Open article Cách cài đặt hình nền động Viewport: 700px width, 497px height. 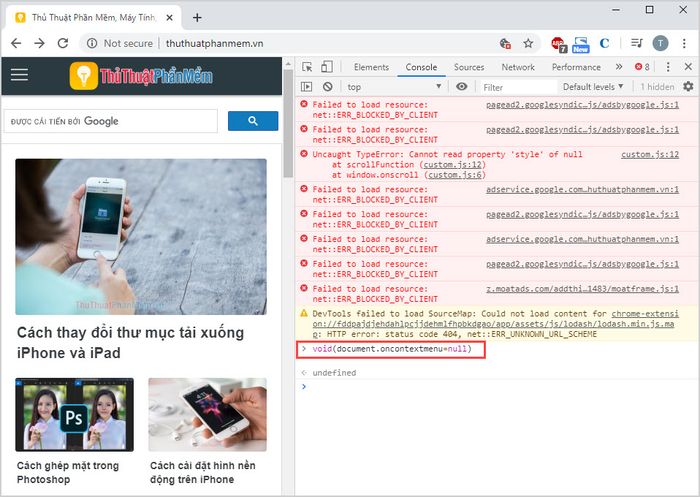203,472
